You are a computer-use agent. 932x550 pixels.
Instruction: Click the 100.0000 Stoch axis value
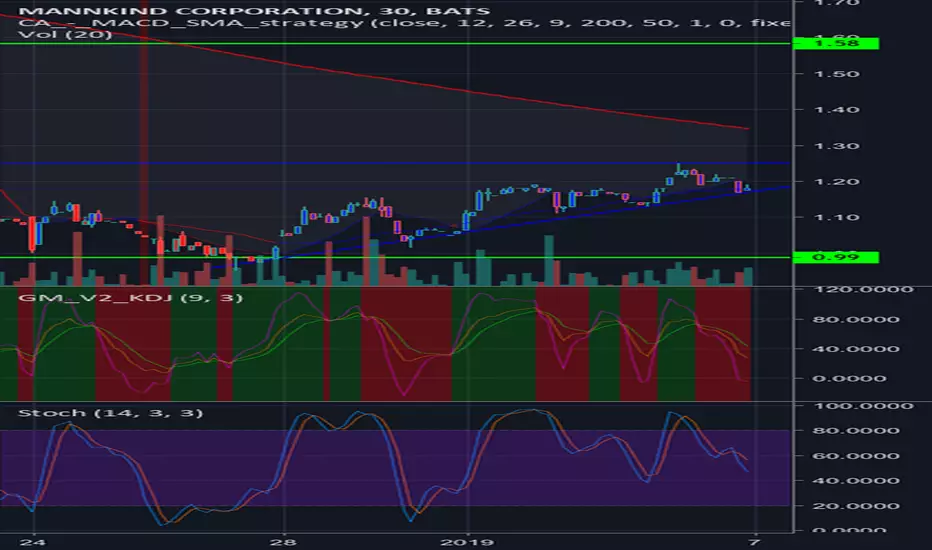pyautogui.click(x=863, y=406)
